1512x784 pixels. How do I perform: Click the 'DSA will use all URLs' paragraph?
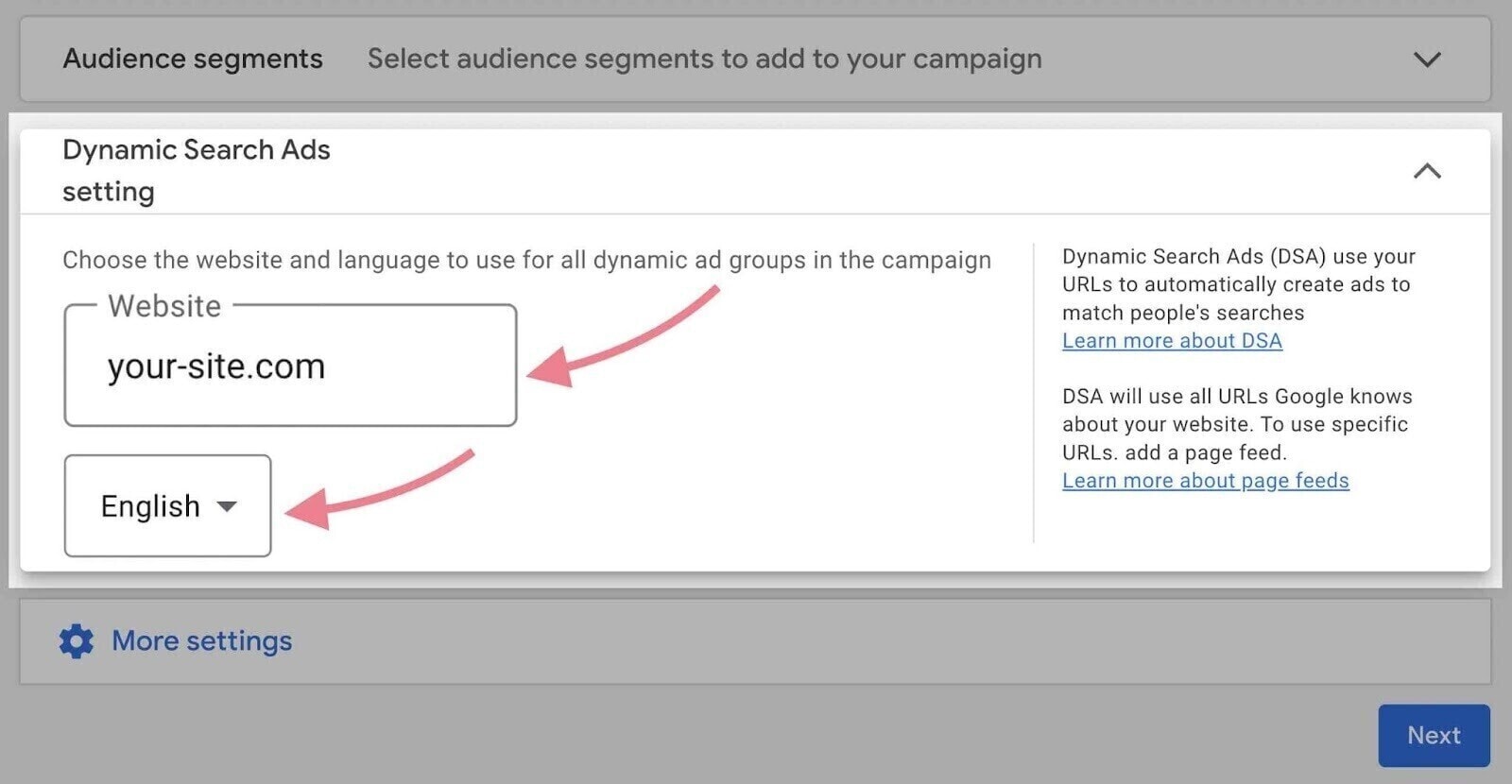click(1236, 424)
